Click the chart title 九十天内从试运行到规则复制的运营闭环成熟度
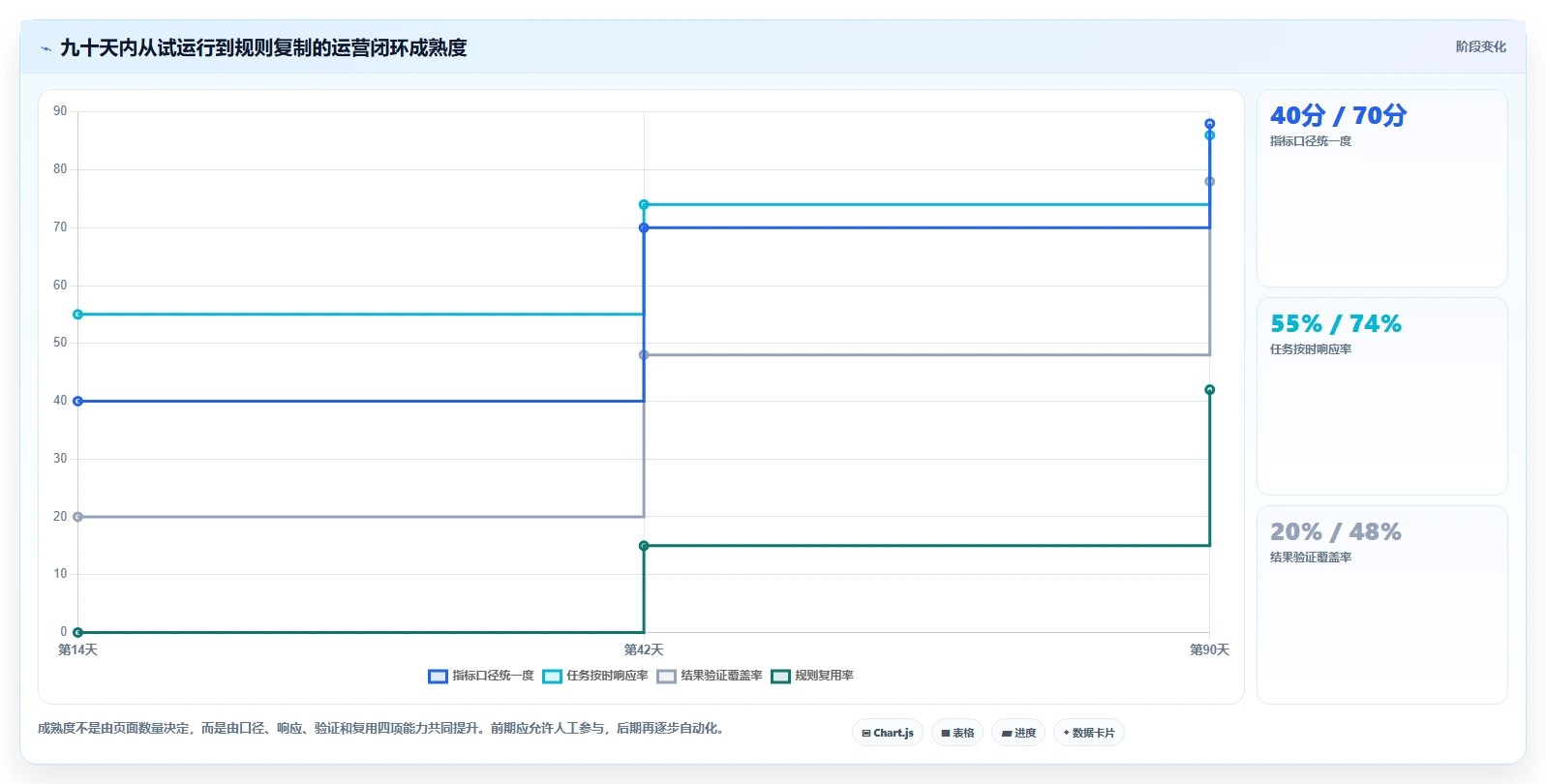 click(263, 47)
